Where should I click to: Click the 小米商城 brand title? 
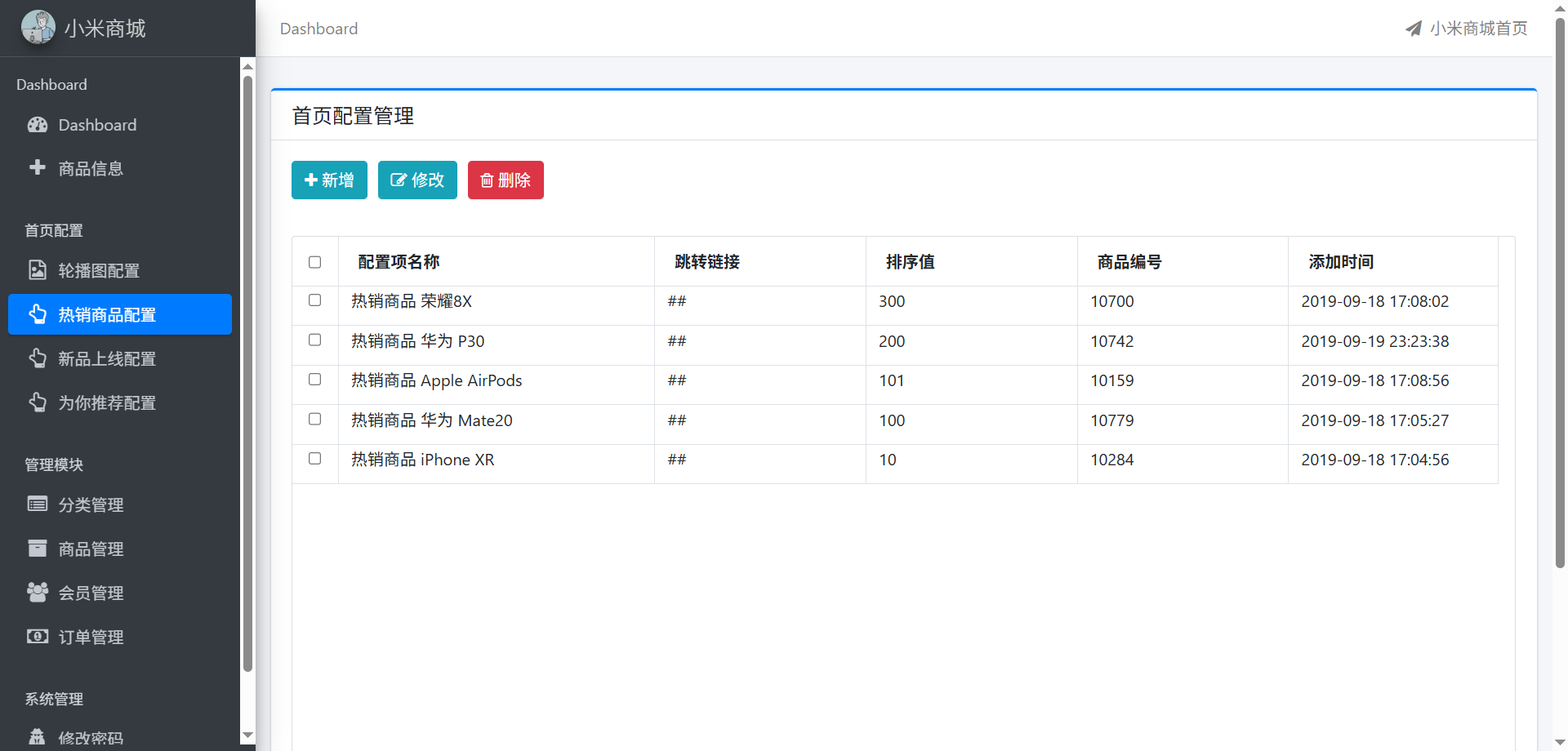click(105, 29)
